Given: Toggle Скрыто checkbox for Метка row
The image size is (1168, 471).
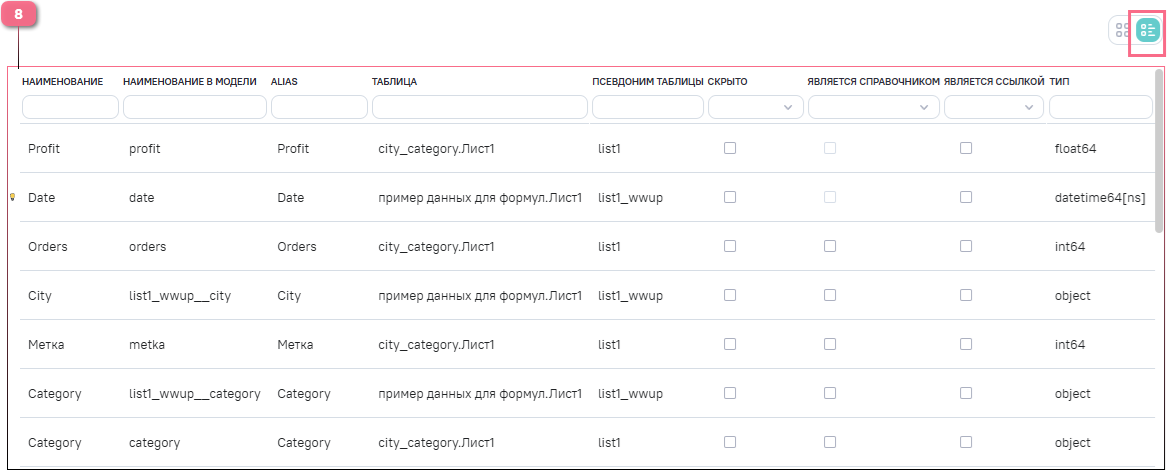Looking at the screenshot, I should tap(730, 344).
